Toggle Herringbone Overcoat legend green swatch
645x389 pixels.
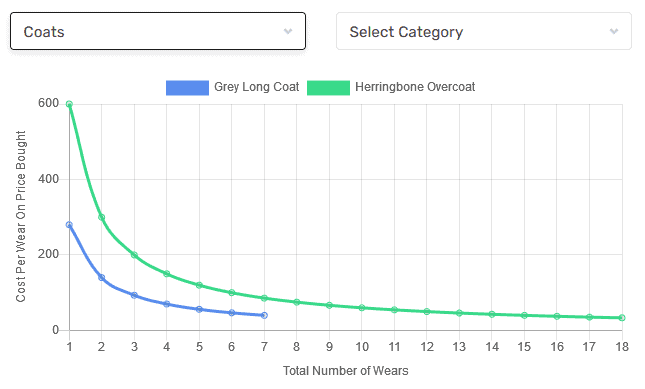[x=328, y=88]
